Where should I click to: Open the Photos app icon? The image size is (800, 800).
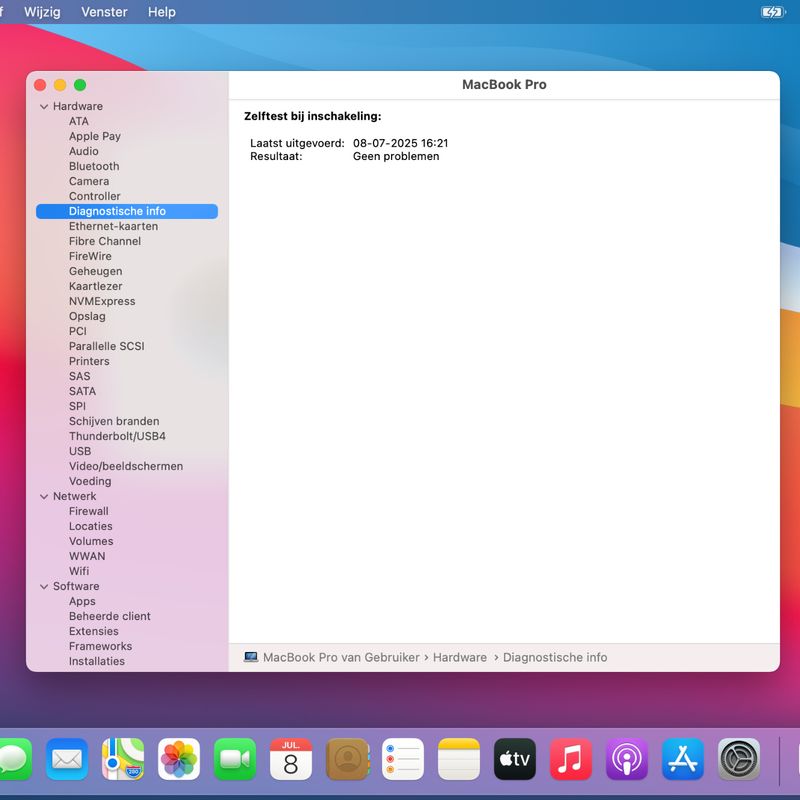point(179,759)
